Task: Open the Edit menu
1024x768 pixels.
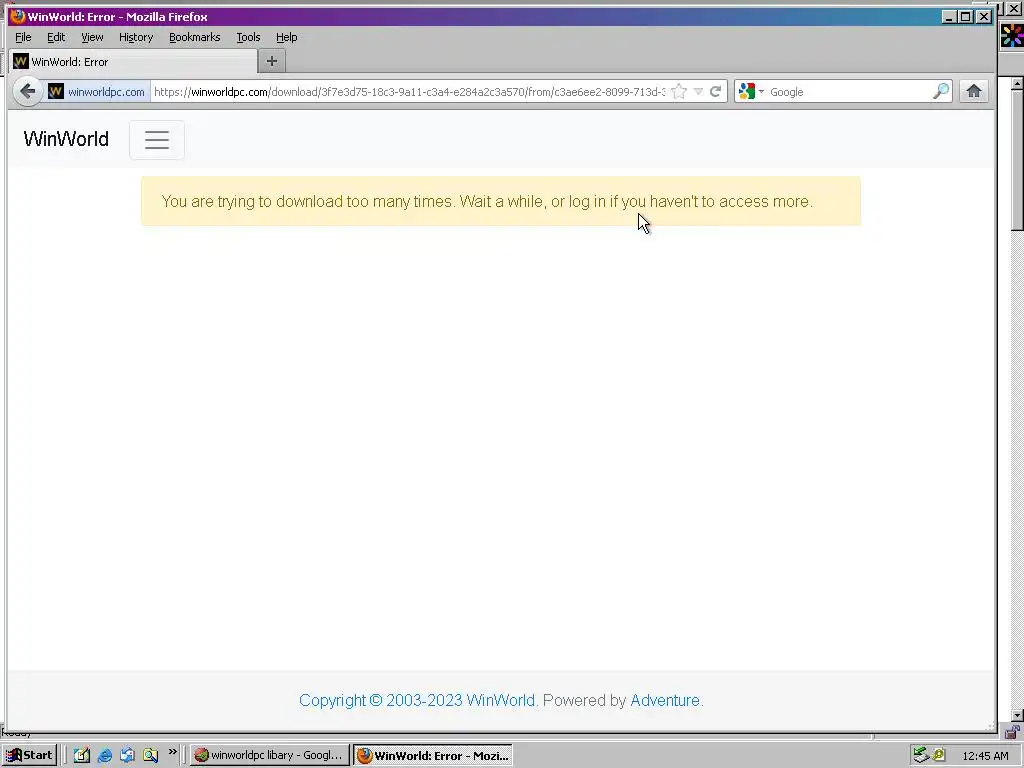Action: coord(56,37)
